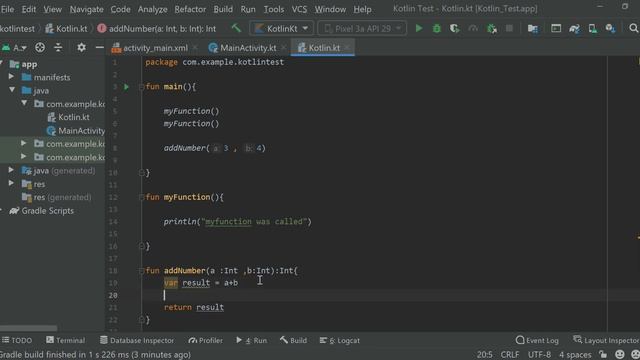Click the CRLF line separator indicator
This screenshot has height=360, width=640.
510,354
